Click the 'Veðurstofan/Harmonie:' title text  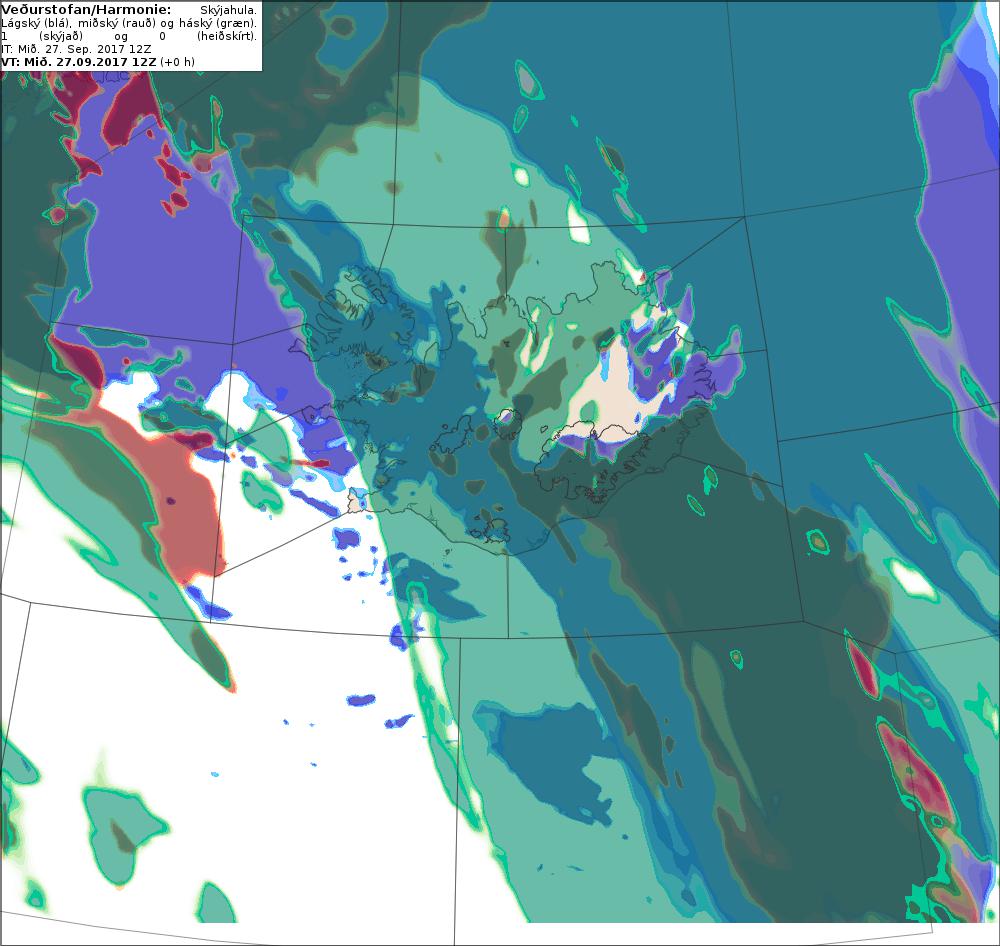(x=86, y=10)
